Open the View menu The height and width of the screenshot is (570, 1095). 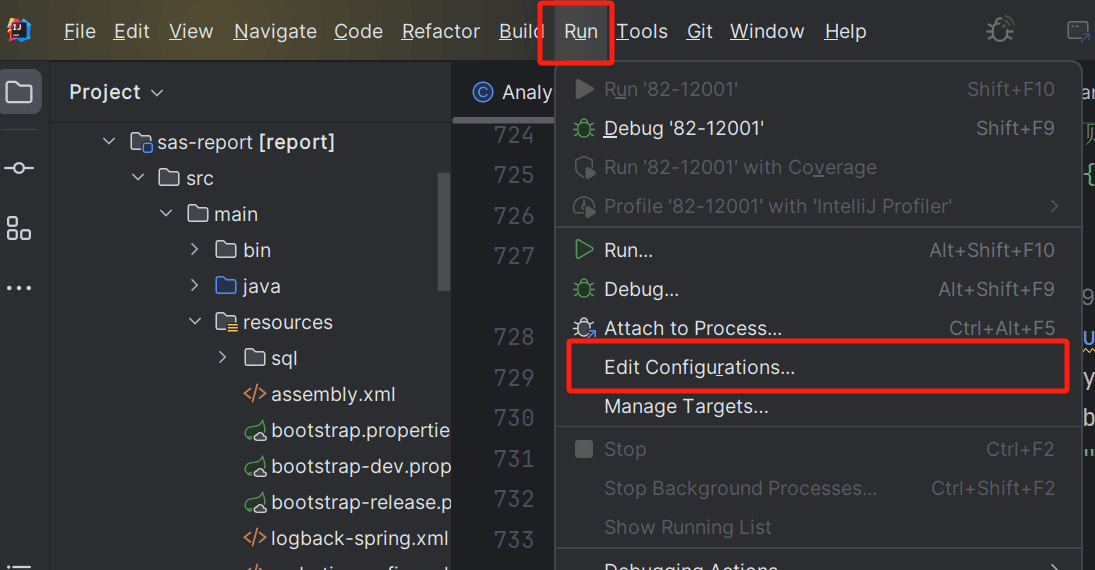(191, 31)
